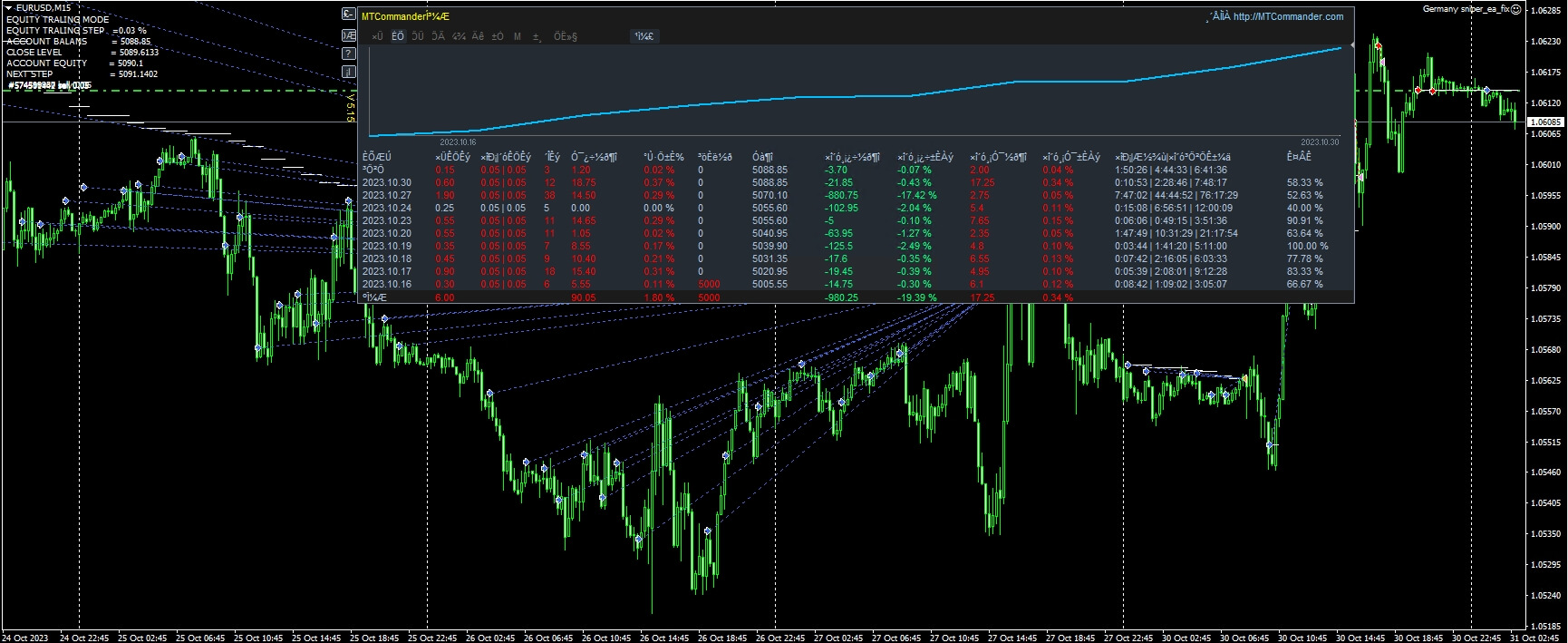Click the current price label 1.06085

[1544, 122]
